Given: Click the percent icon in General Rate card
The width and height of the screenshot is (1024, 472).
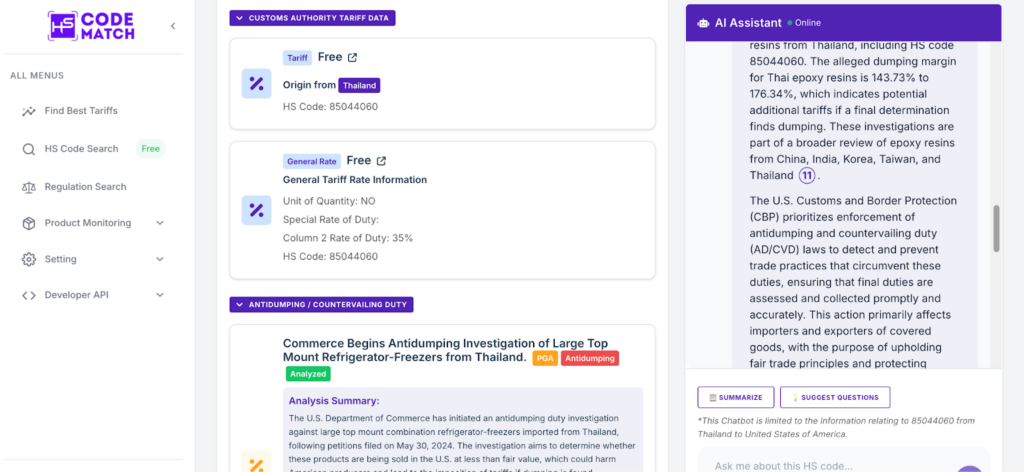Looking at the screenshot, I should (257, 210).
